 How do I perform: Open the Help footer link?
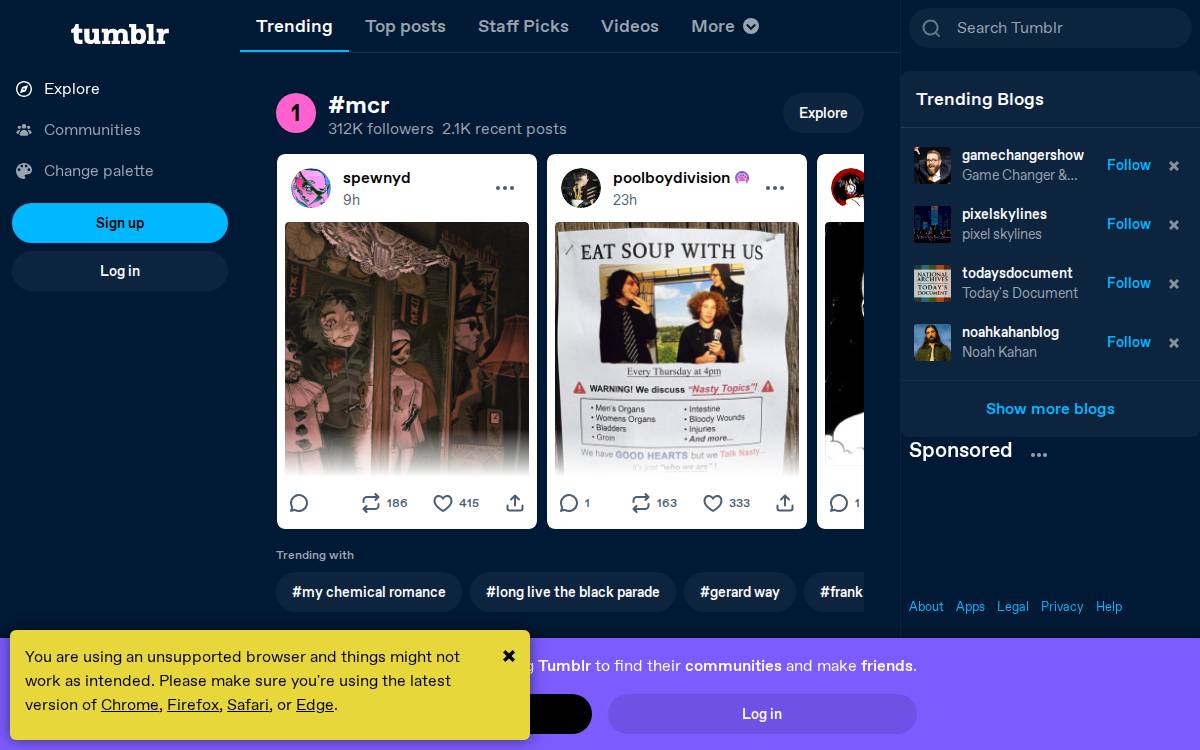[x=1109, y=606]
